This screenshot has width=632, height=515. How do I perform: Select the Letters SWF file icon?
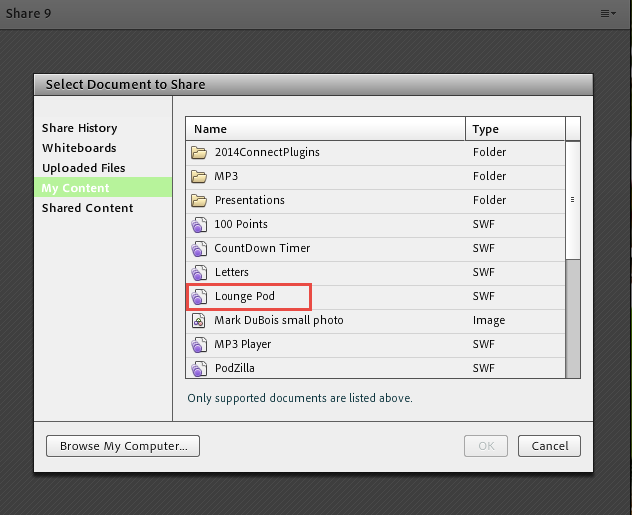[199, 273]
